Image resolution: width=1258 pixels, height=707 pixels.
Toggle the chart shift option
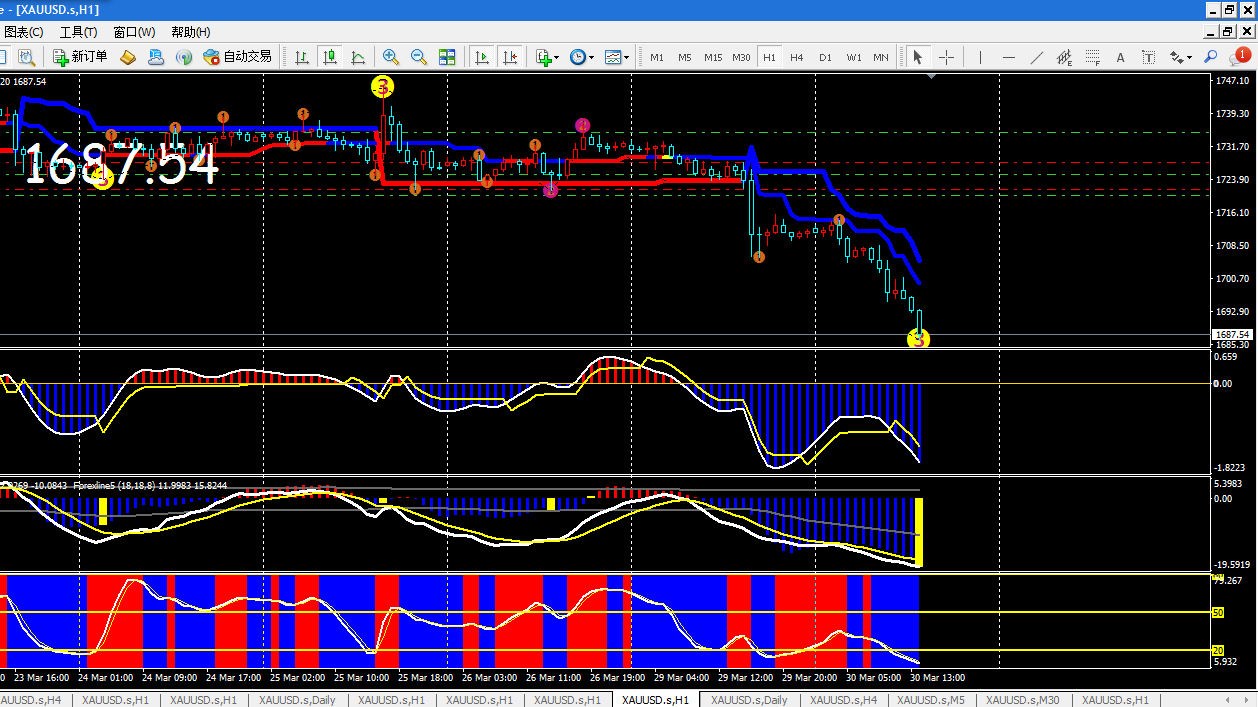click(x=510, y=57)
